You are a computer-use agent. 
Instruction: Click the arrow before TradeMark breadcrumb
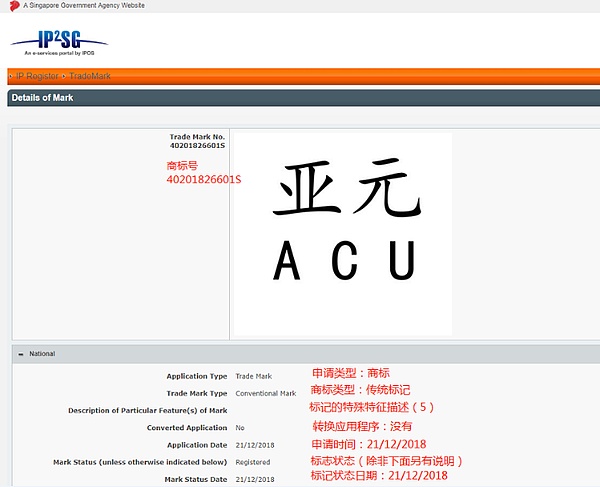(x=64, y=76)
